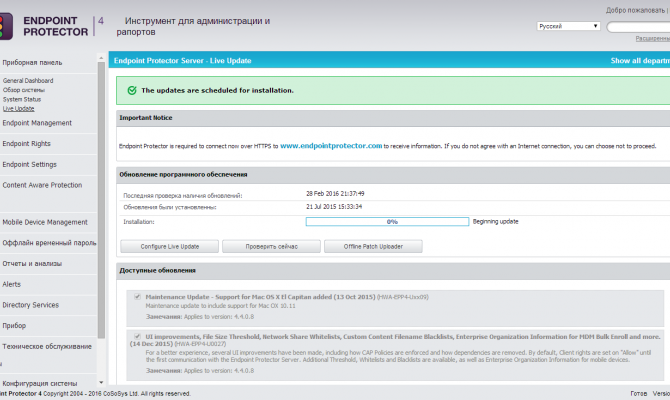670x400 pixels.
Task: Open Оффлайн временный пароль menu
Action: pyautogui.click(x=49, y=243)
